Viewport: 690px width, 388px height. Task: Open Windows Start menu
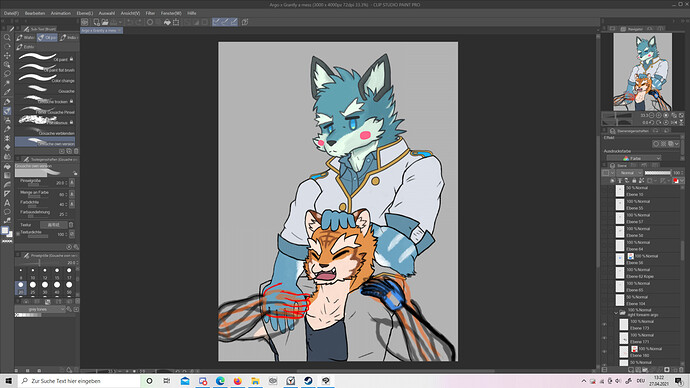tap(8, 381)
